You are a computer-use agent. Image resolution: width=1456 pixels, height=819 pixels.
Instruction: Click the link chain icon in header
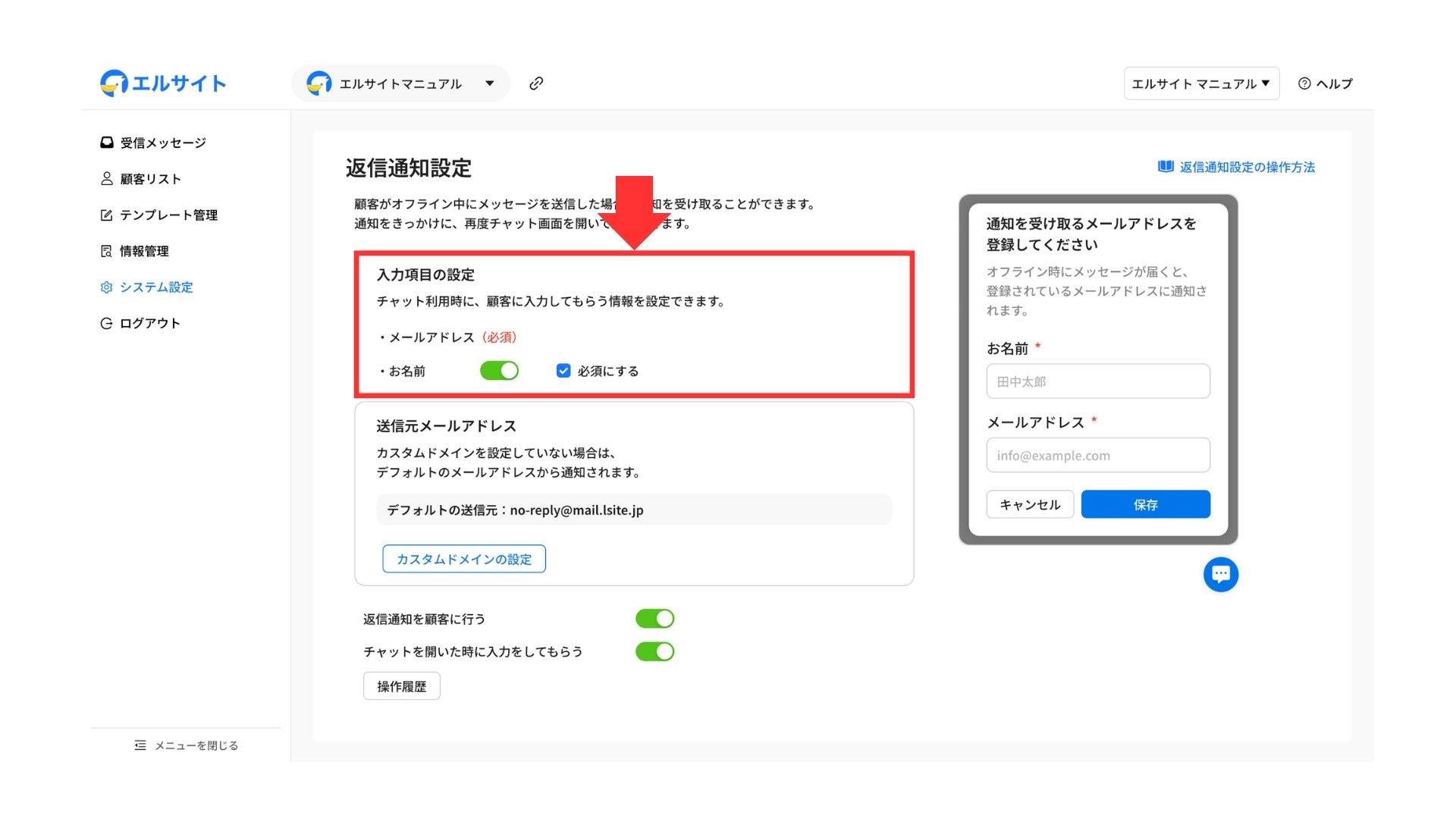click(536, 83)
